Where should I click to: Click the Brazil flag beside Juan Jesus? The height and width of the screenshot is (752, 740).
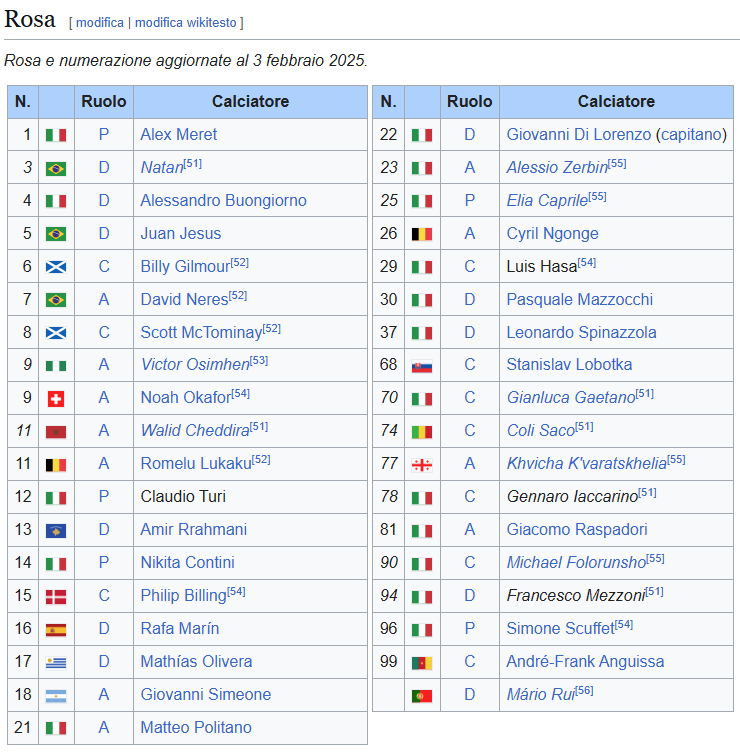[x=56, y=235]
